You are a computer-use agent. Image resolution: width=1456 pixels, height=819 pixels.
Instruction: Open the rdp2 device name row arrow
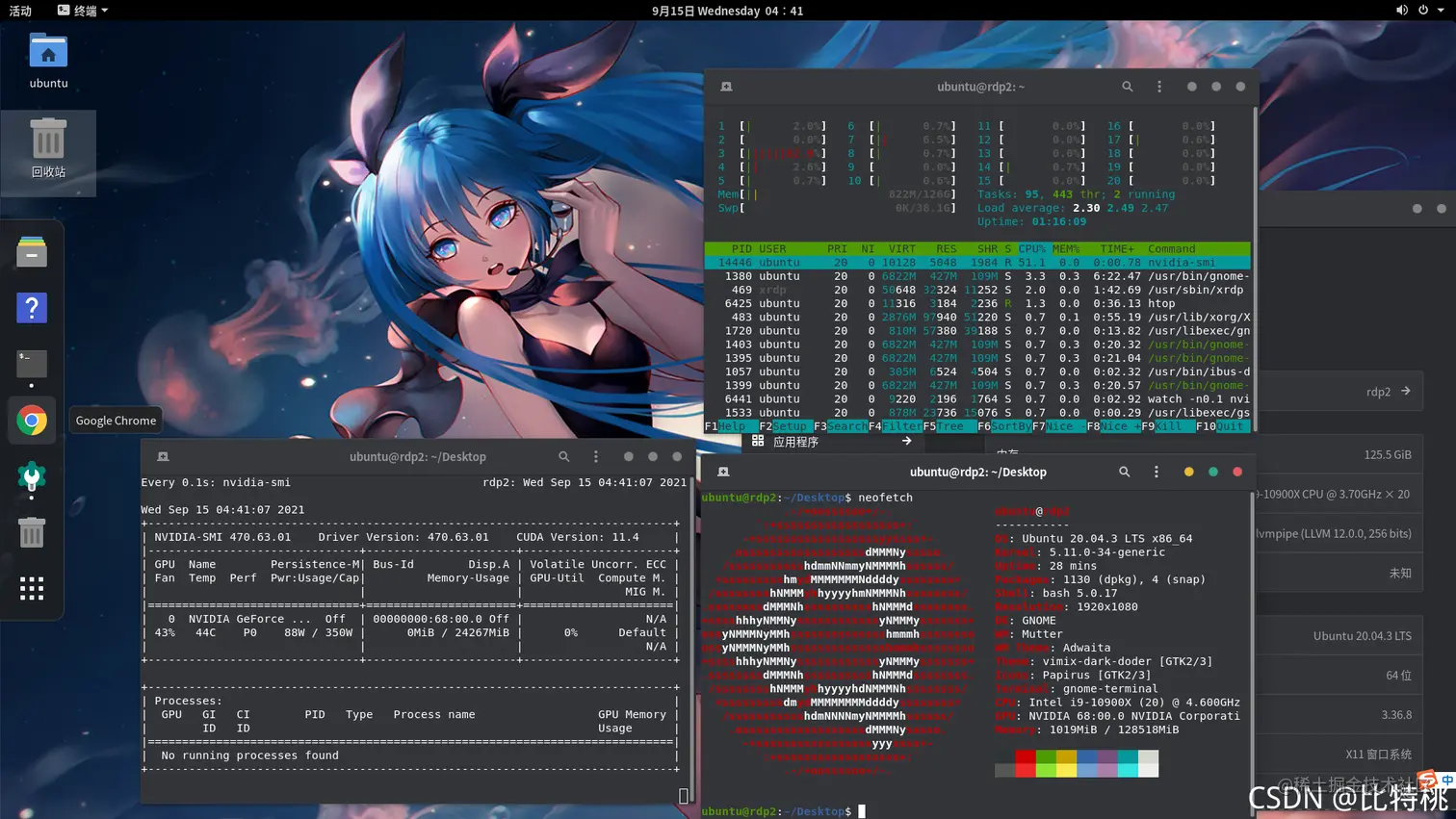tap(1406, 391)
